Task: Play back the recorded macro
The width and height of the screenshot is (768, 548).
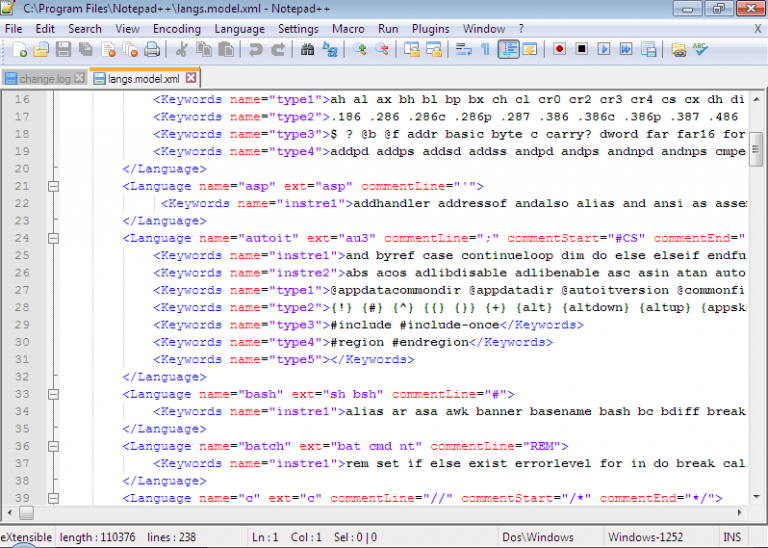Action: (x=604, y=49)
